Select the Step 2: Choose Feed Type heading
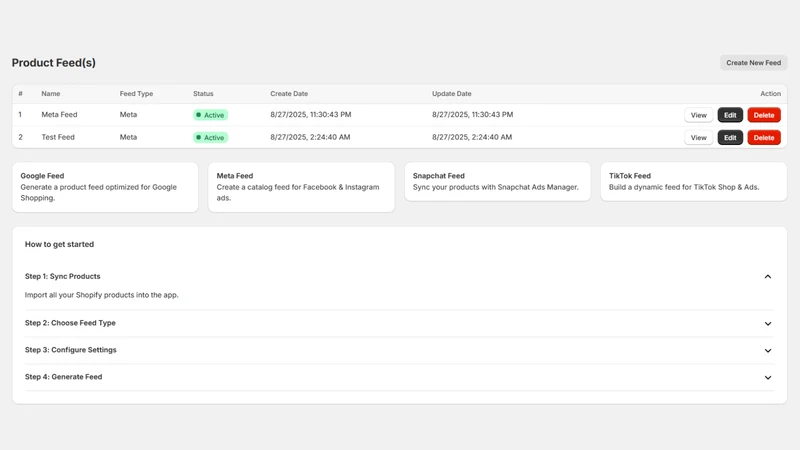This screenshot has height=450, width=800. coord(70,323)
